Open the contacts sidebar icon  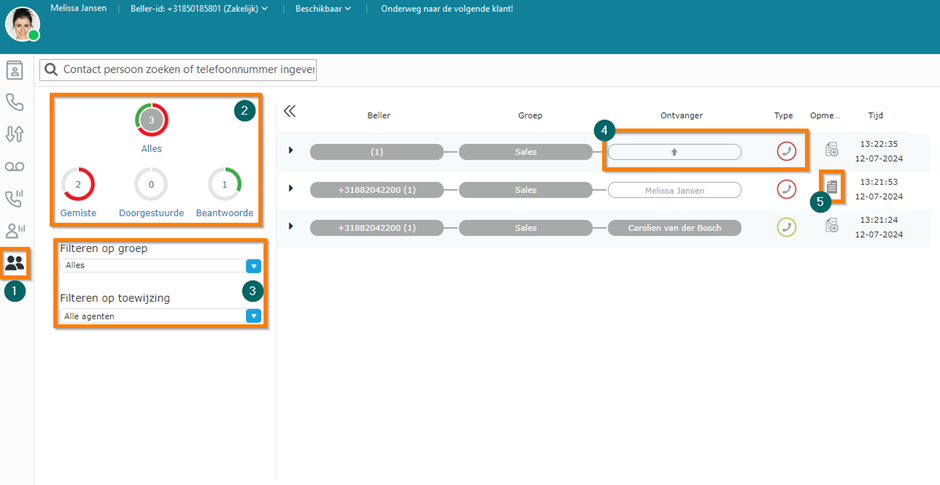coord(14,70)
